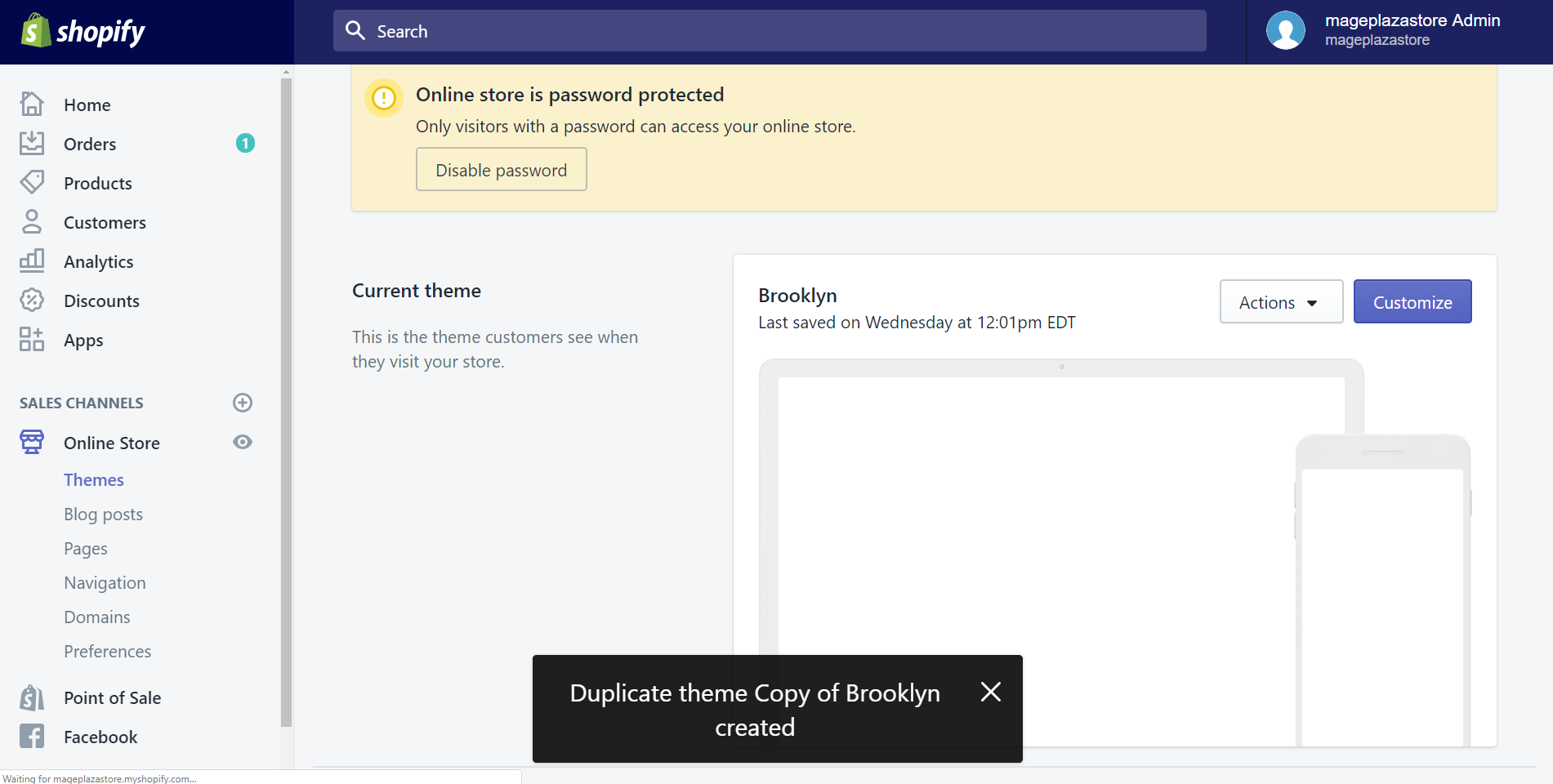Click the Discounts badge icon
The width and height of the screenshot is (1553, 784).
pos(32,300)
